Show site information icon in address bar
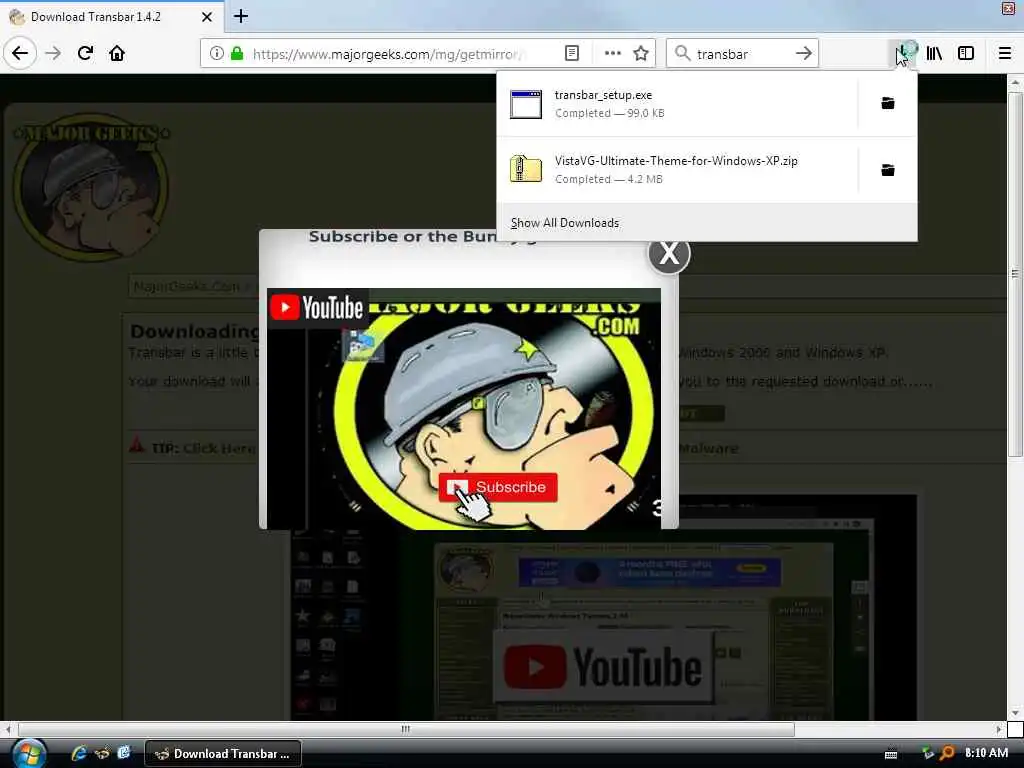 pyautogui.click(x=217, y=54)
